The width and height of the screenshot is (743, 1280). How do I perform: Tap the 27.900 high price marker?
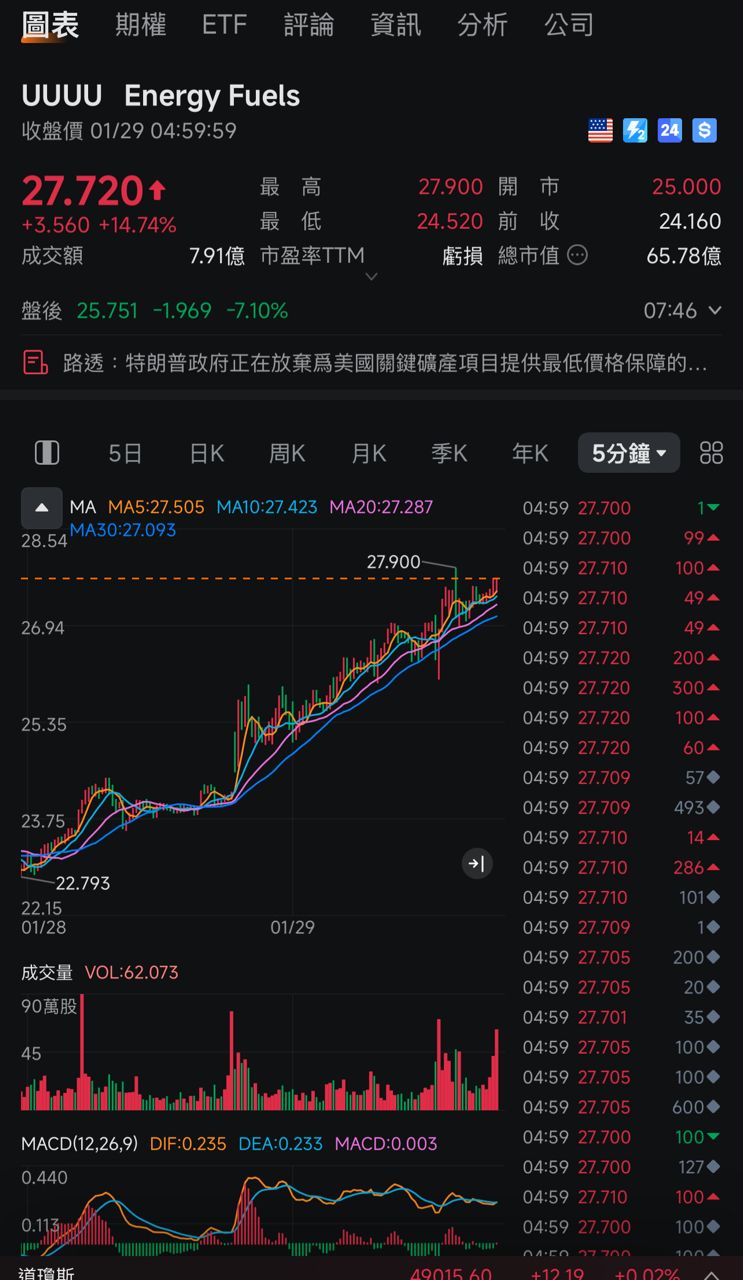pyautogui.click(x=394, y=562)
